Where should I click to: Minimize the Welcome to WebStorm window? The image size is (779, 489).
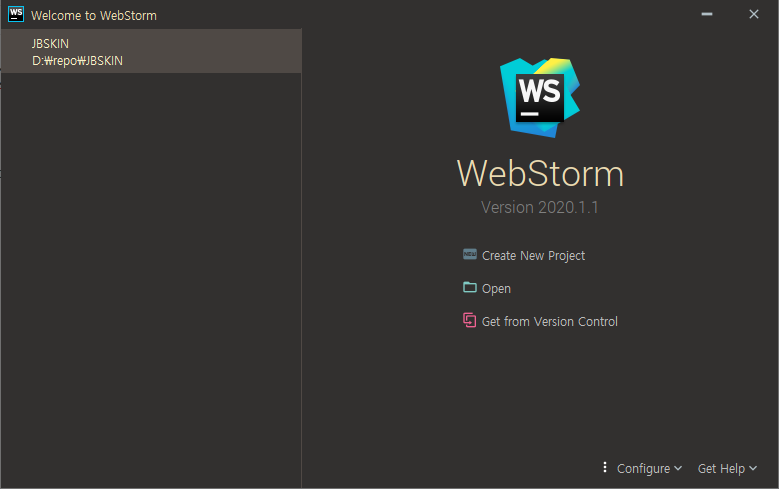coord(707,14)
